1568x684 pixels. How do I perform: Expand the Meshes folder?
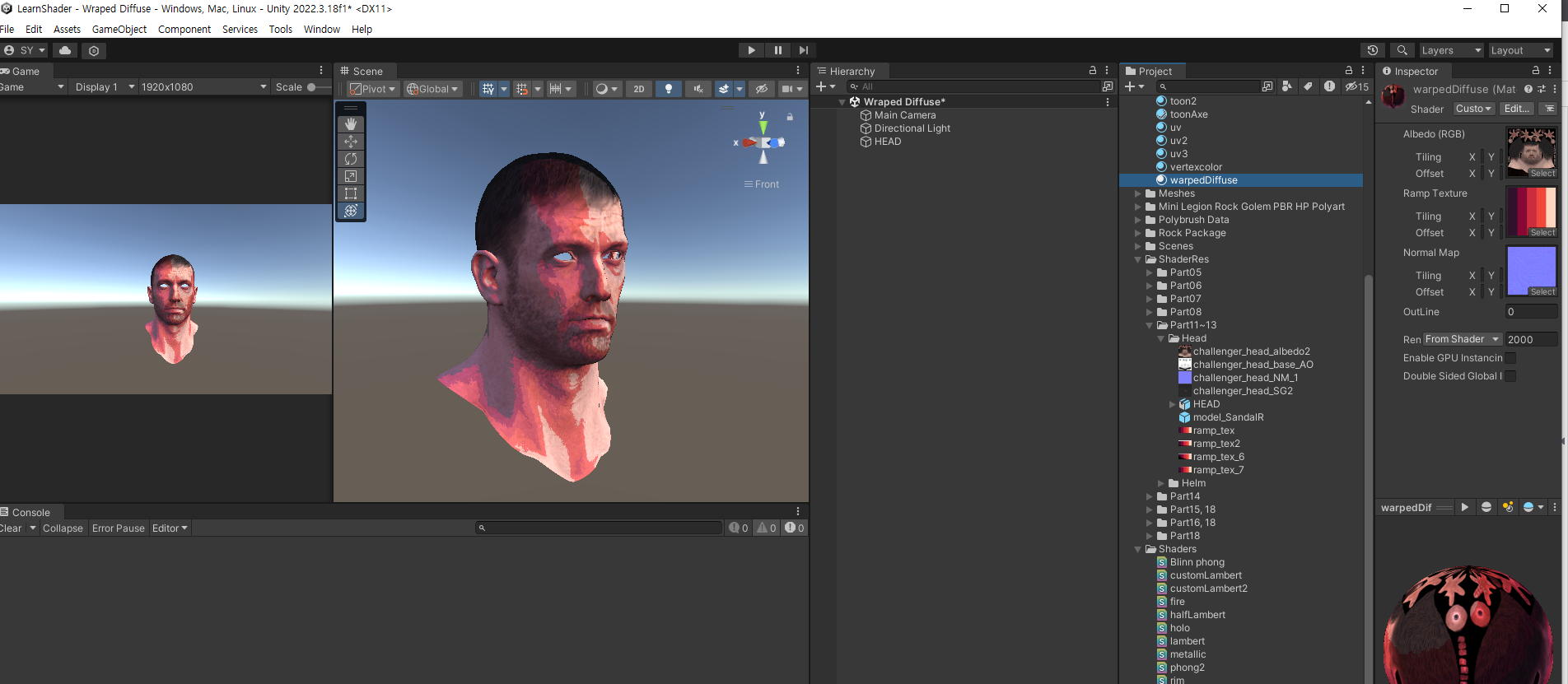tap(1138, 193)
